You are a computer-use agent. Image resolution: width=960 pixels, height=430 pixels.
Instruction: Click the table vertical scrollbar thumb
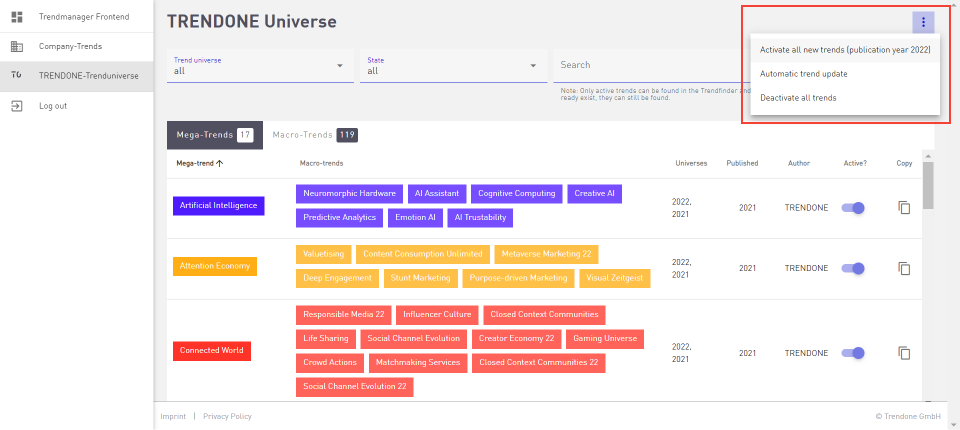coord(928,185)
